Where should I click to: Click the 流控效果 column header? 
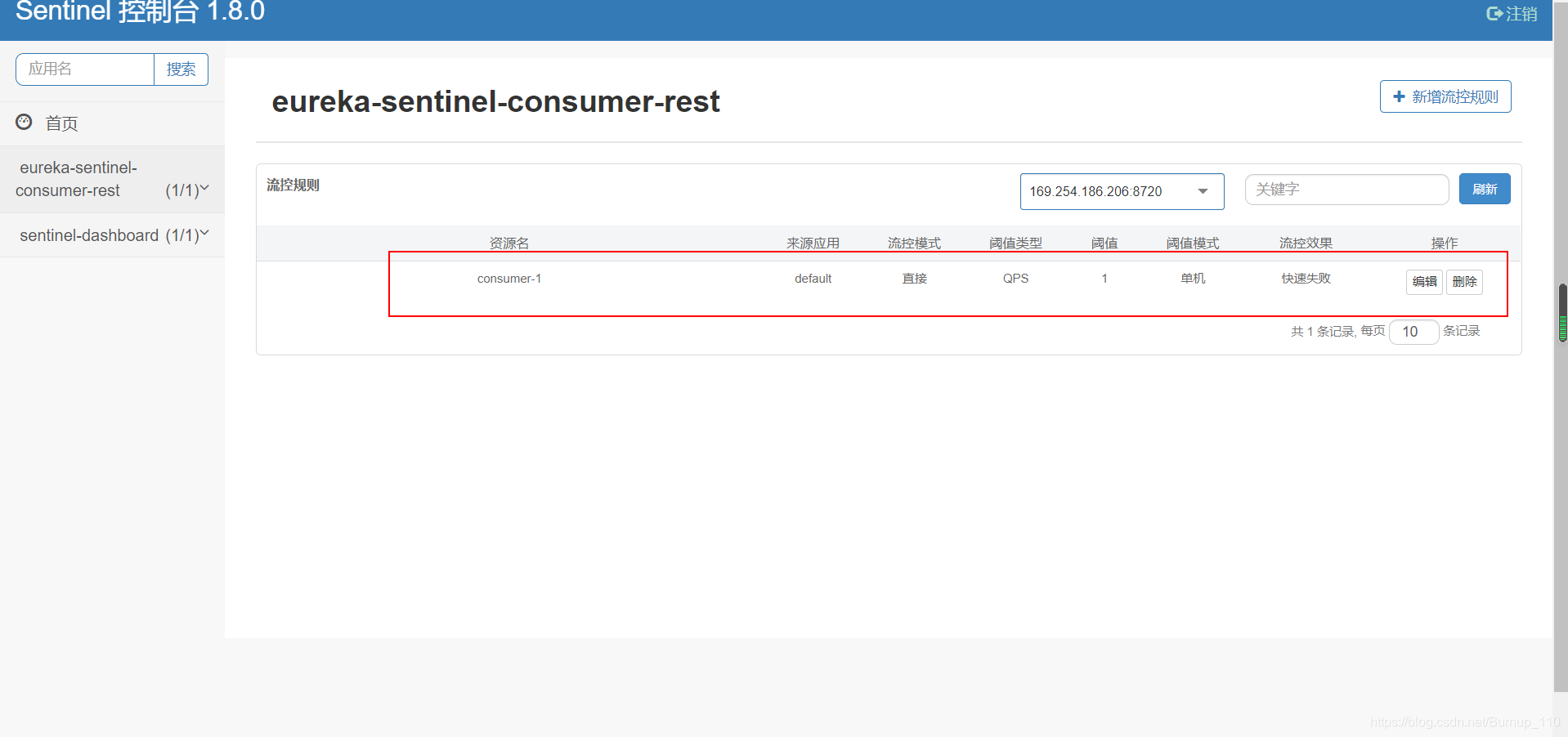pyautogui.click(x=1306, y=243)
